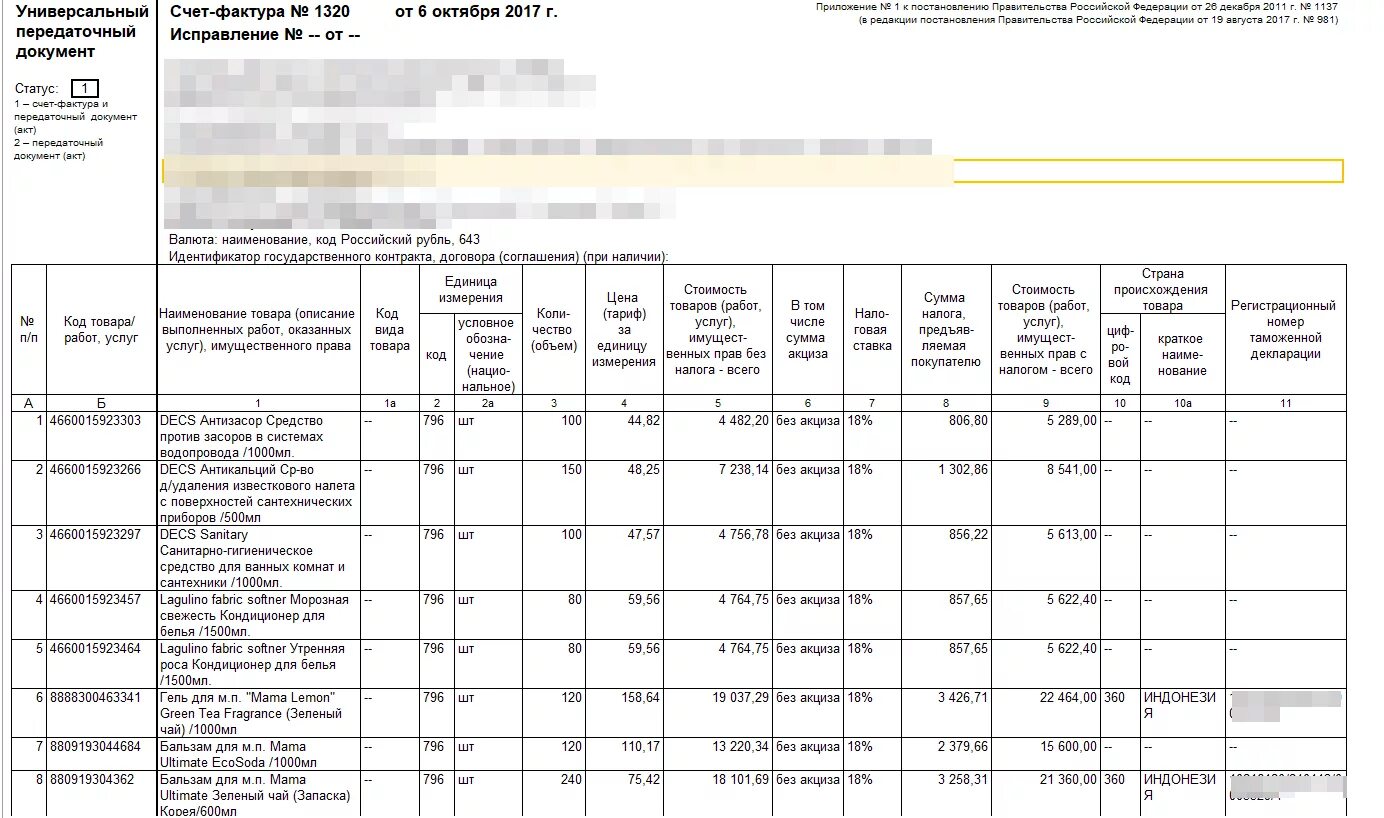Screen dimensions: 1384x818
Task: Select the total with tax 15 600,00
Action: (1068, 747)
